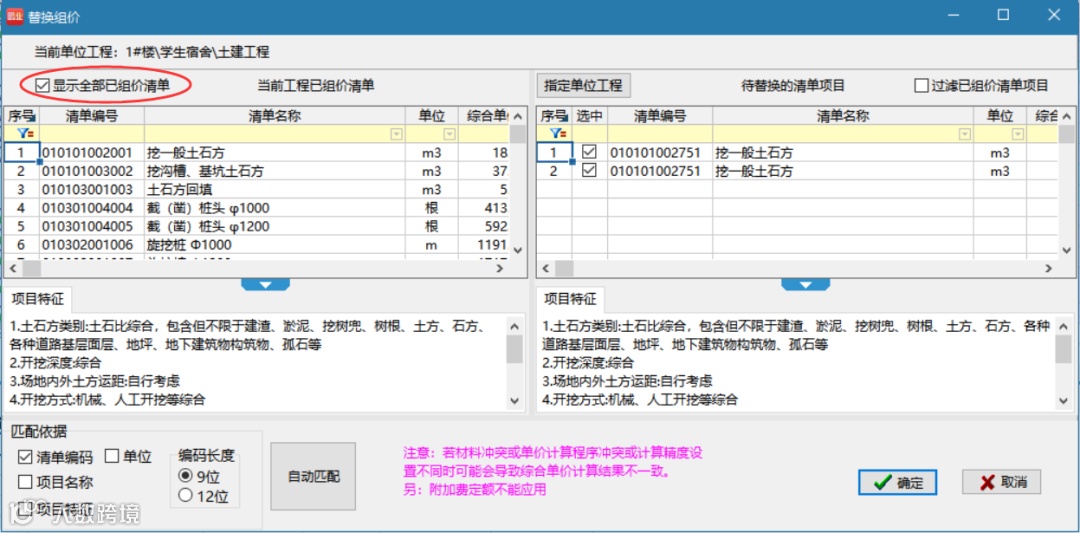Confirm with 确定 button
This screenshot has width=1080, height=533.
897,483
